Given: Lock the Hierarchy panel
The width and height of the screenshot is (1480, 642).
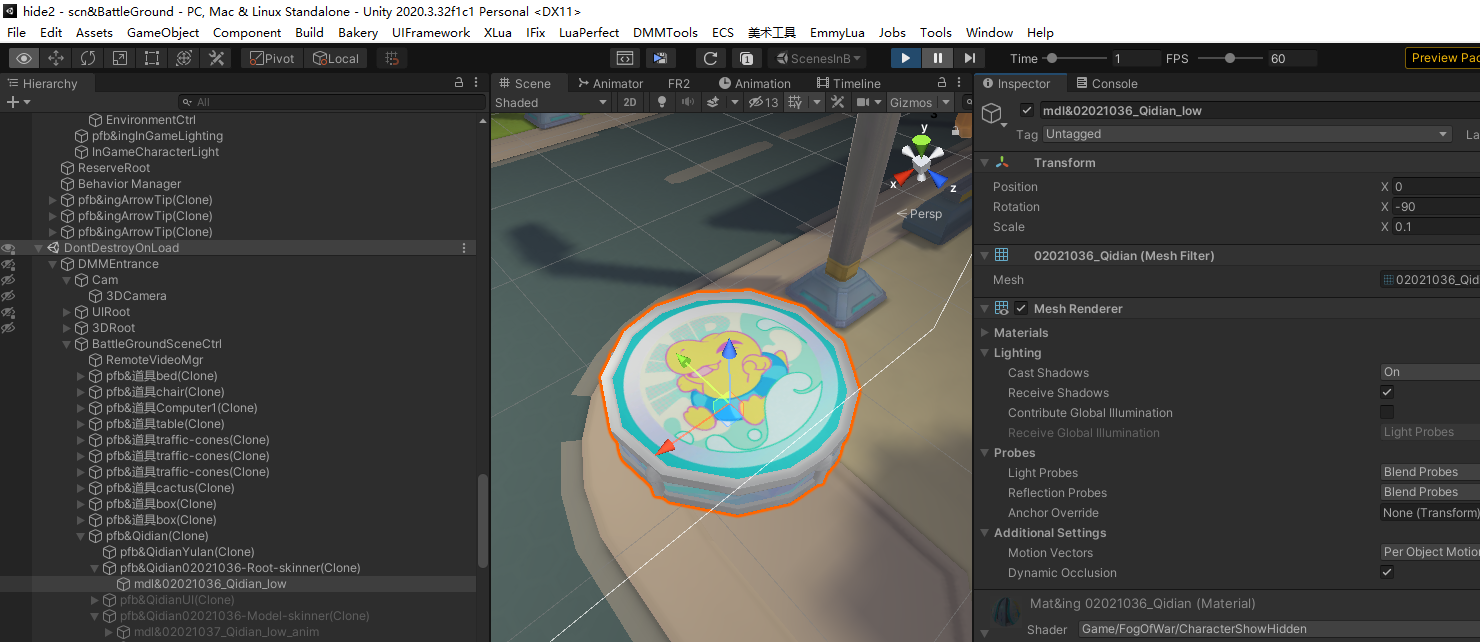Looking at the screenshot, I should 459,83.
